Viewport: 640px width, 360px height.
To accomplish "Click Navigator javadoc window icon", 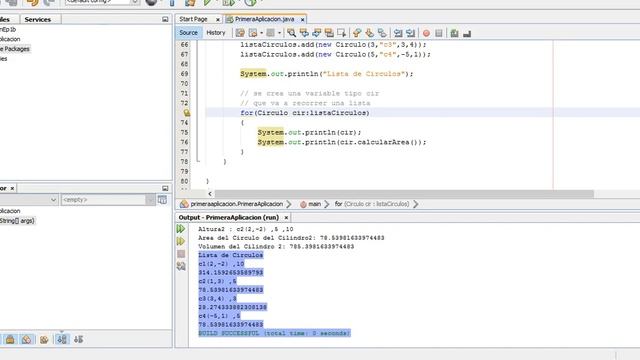I will point(162,200).
